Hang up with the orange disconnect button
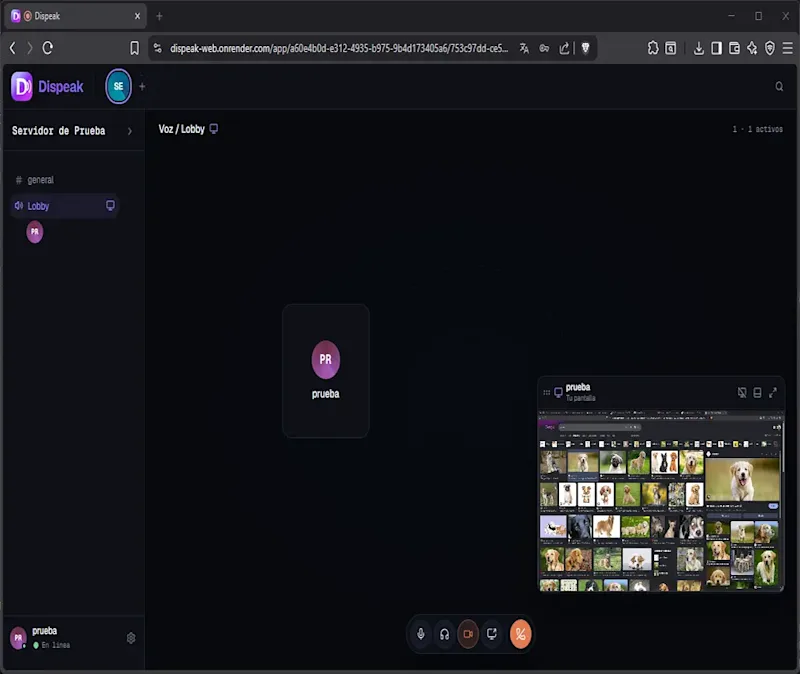Image resolution: width=800 pixels, height=674 pixels. tap(520, 634)
